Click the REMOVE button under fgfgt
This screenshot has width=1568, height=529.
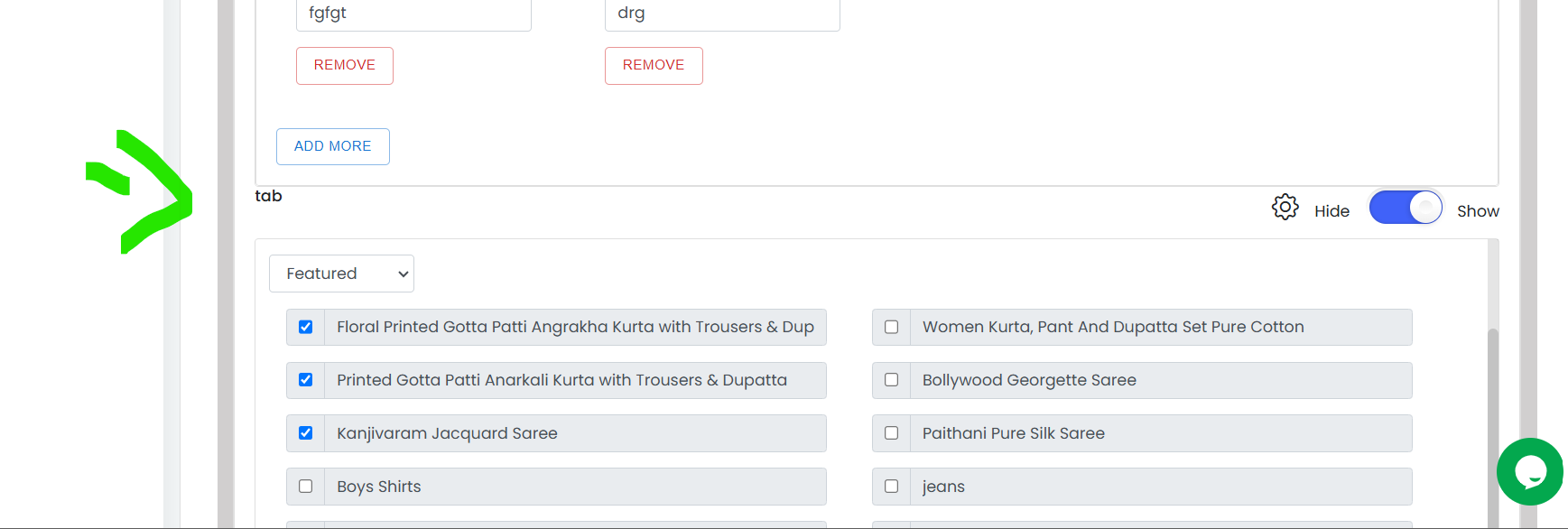click(x=345, y=66)
